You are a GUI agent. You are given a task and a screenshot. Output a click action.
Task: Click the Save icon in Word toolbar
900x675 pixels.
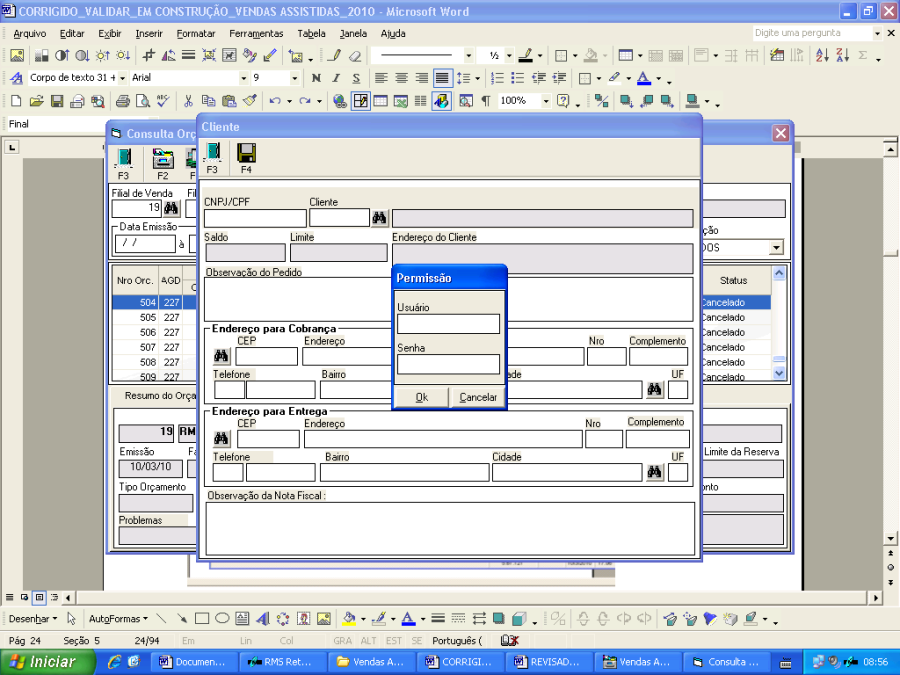(57, 102)
